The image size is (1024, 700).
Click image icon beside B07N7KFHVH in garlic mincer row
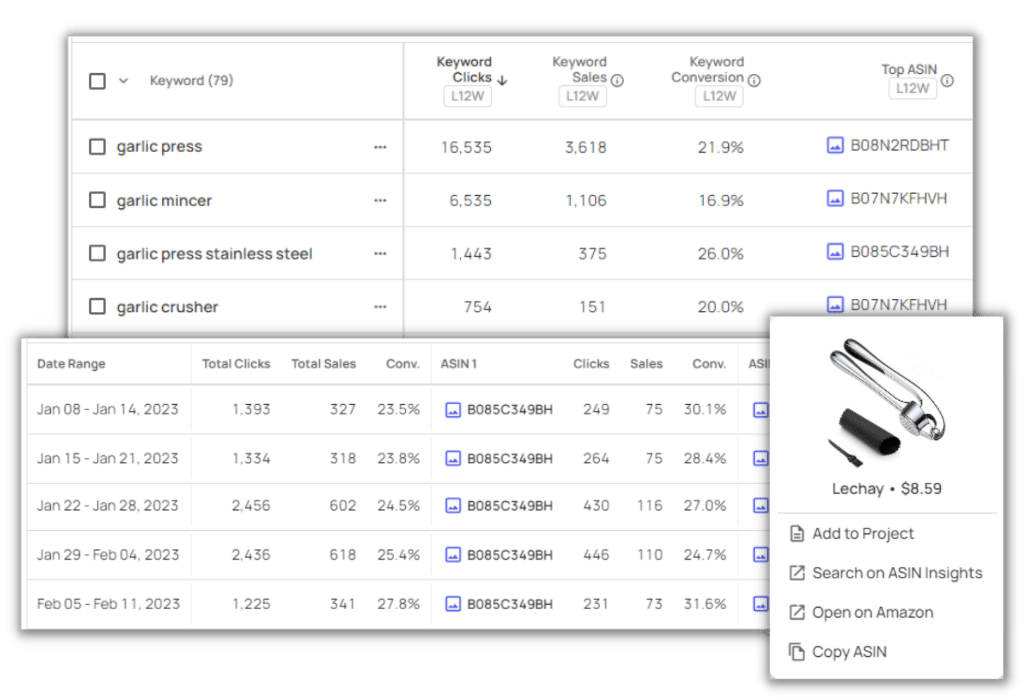[835, 199]
